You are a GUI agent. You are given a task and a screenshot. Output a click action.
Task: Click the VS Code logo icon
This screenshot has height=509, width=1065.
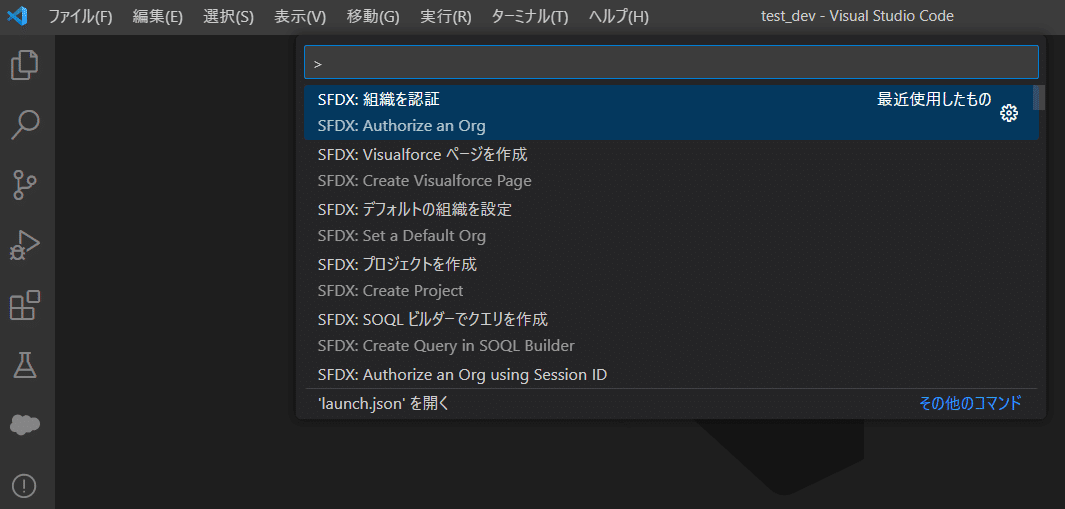tap(17, 16)
